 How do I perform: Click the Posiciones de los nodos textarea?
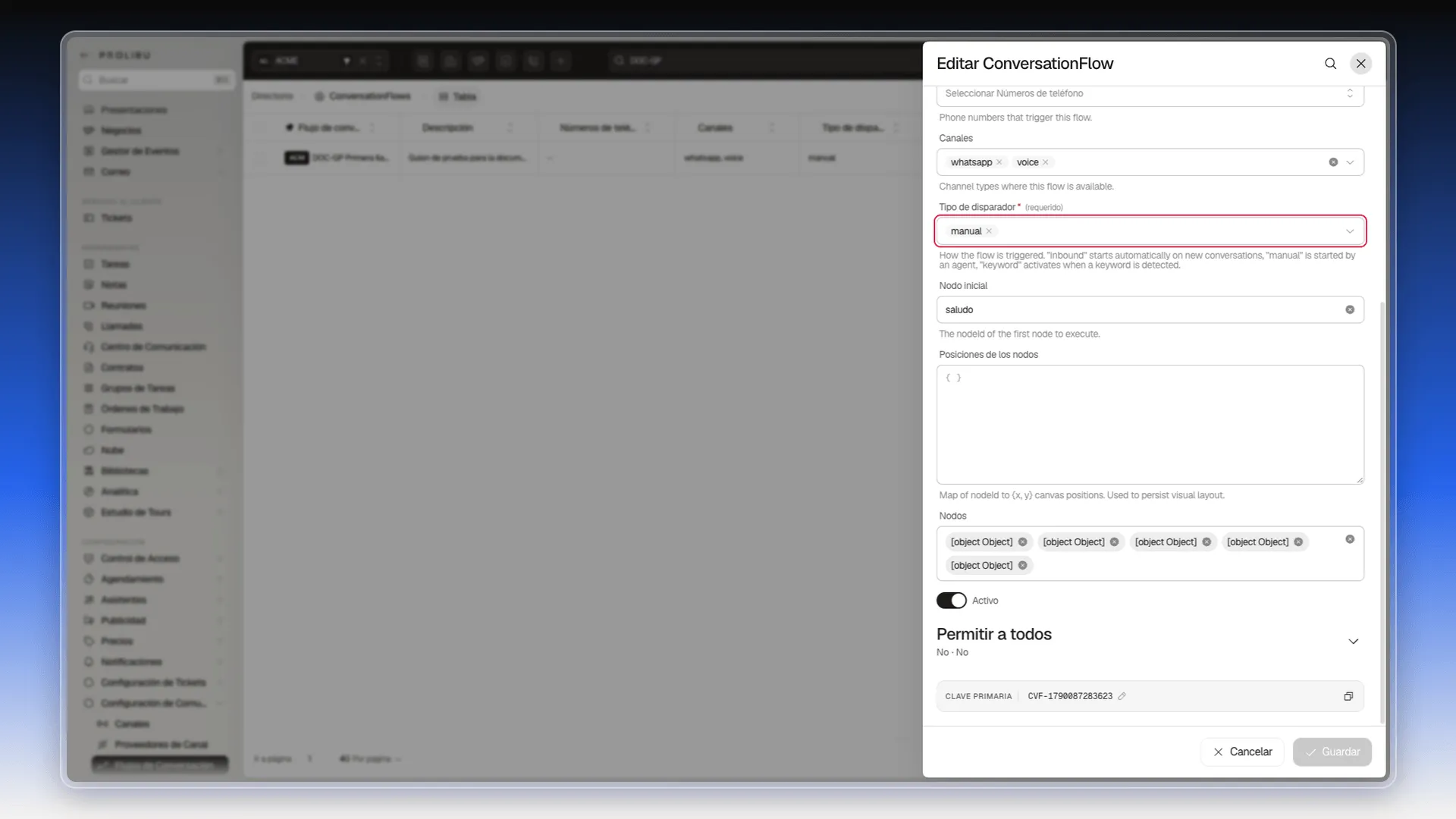coord(1150,425)
